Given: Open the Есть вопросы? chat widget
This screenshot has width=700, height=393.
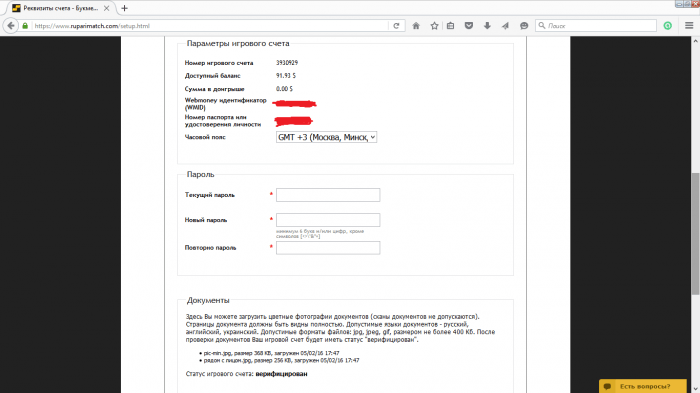Looking at the screenshot, I should pyautogui.click(x=643, y=386).
